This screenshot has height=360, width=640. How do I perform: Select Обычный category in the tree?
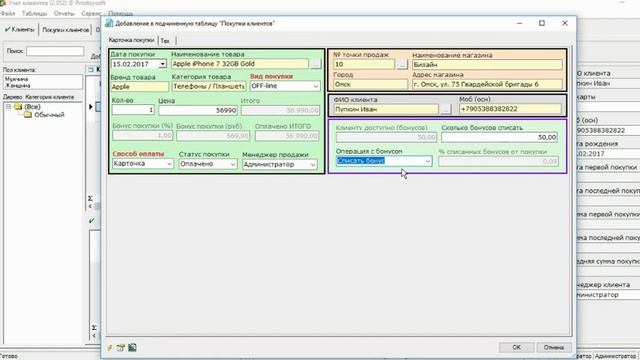click(x=49, y=115)
